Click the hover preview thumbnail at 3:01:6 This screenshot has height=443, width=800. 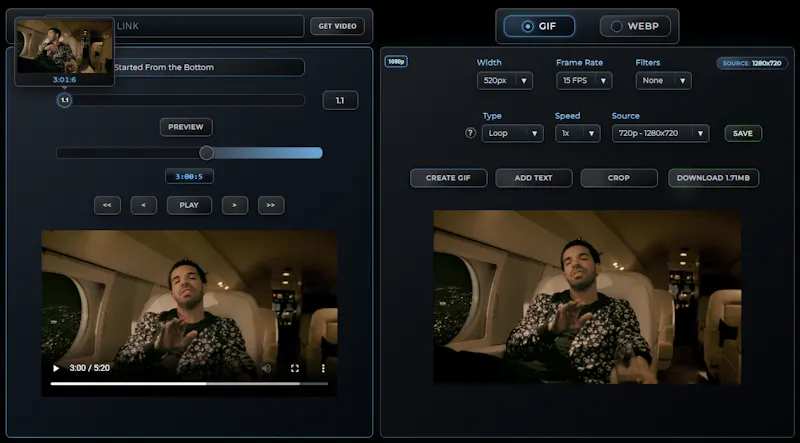65,47
